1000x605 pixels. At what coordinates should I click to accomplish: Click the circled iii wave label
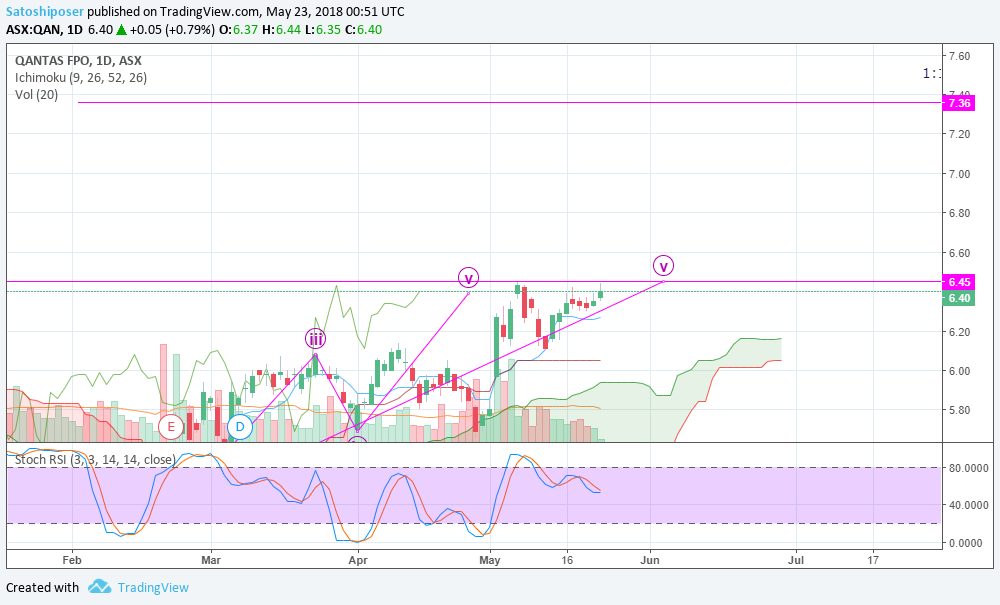click(x=315, y=338)
